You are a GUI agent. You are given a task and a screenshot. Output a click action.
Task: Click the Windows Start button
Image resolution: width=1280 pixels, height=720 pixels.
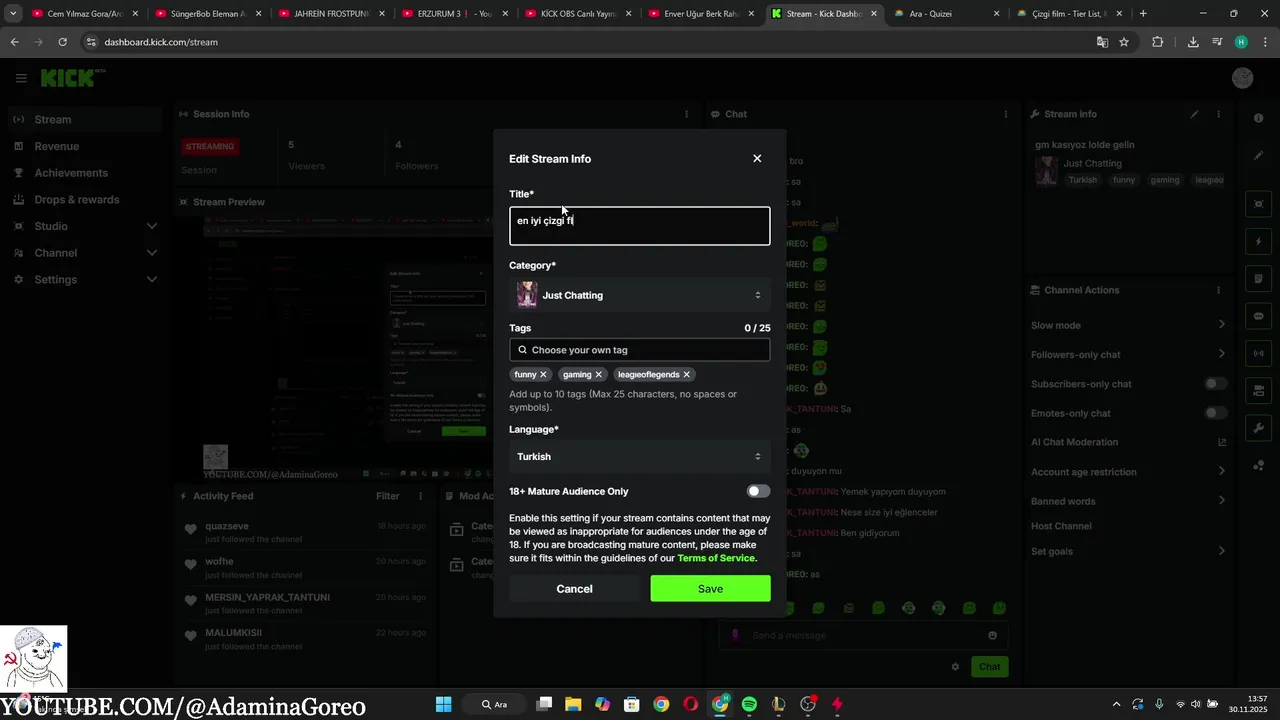[x=443, y=704]
